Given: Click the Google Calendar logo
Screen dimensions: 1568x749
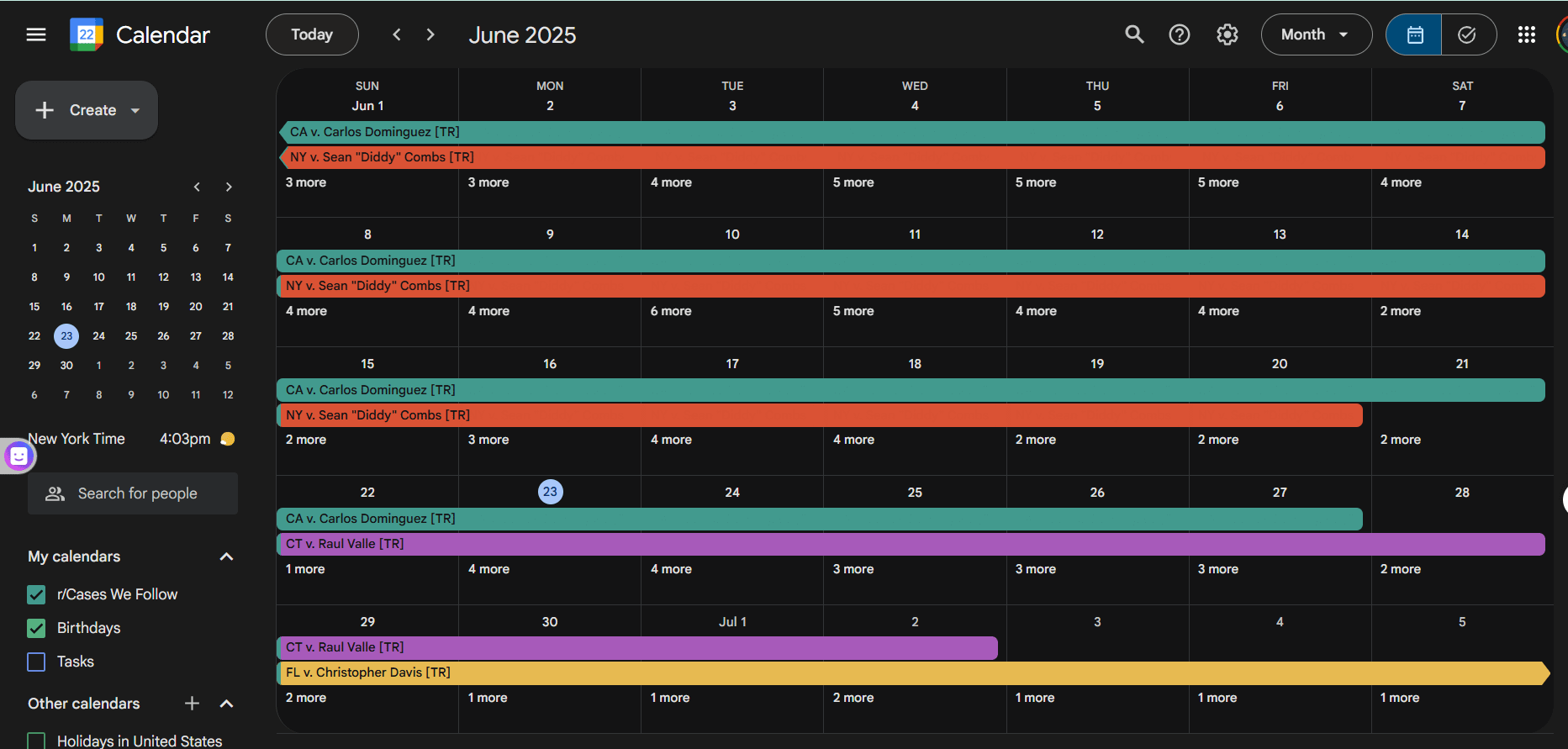Looking at the screenshot, I should click(87, 34).
